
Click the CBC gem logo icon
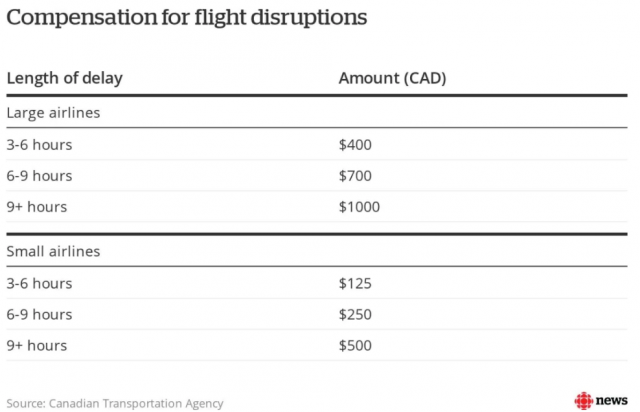click(582, 400)
